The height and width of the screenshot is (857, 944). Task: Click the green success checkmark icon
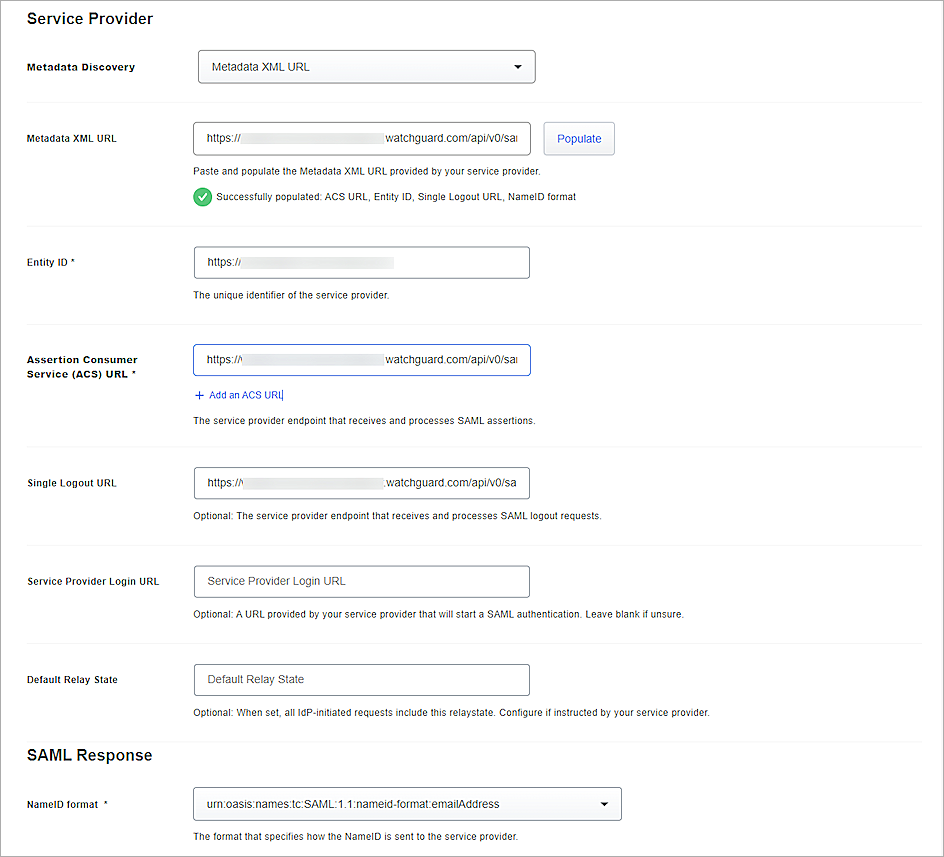(x=203, y=197)
